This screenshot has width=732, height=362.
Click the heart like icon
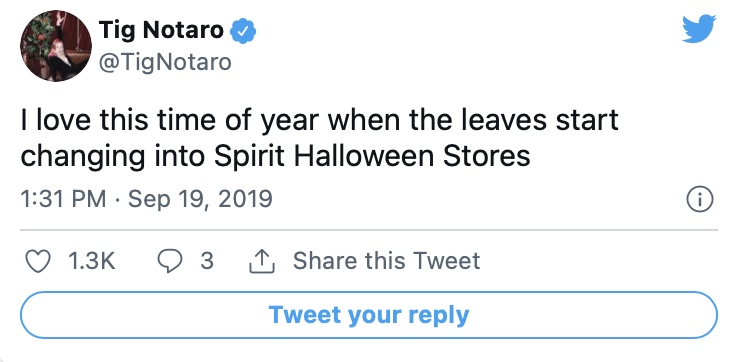[x=37, y=261]
